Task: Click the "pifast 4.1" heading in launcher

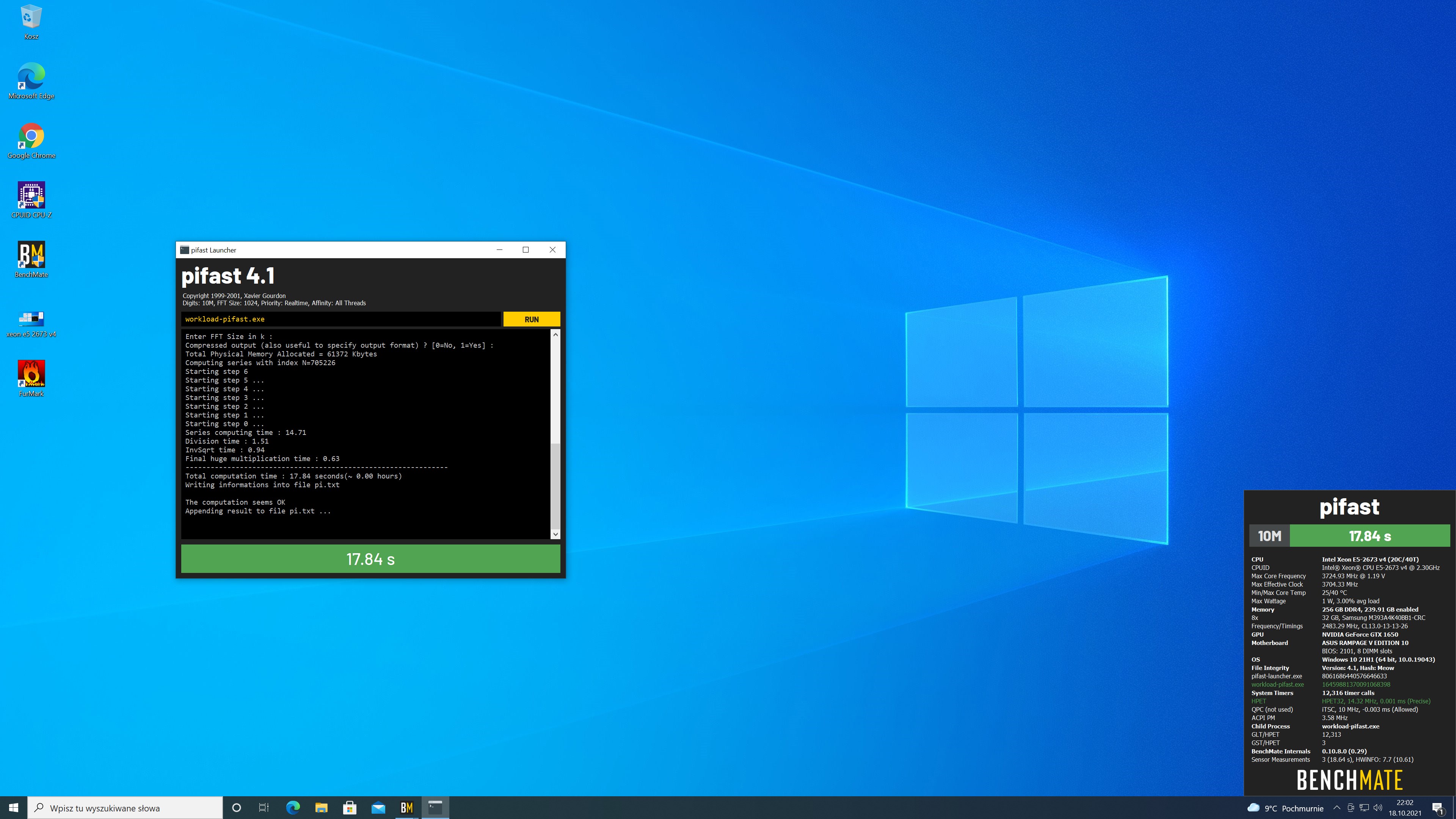Action: [x=228, y=276]
